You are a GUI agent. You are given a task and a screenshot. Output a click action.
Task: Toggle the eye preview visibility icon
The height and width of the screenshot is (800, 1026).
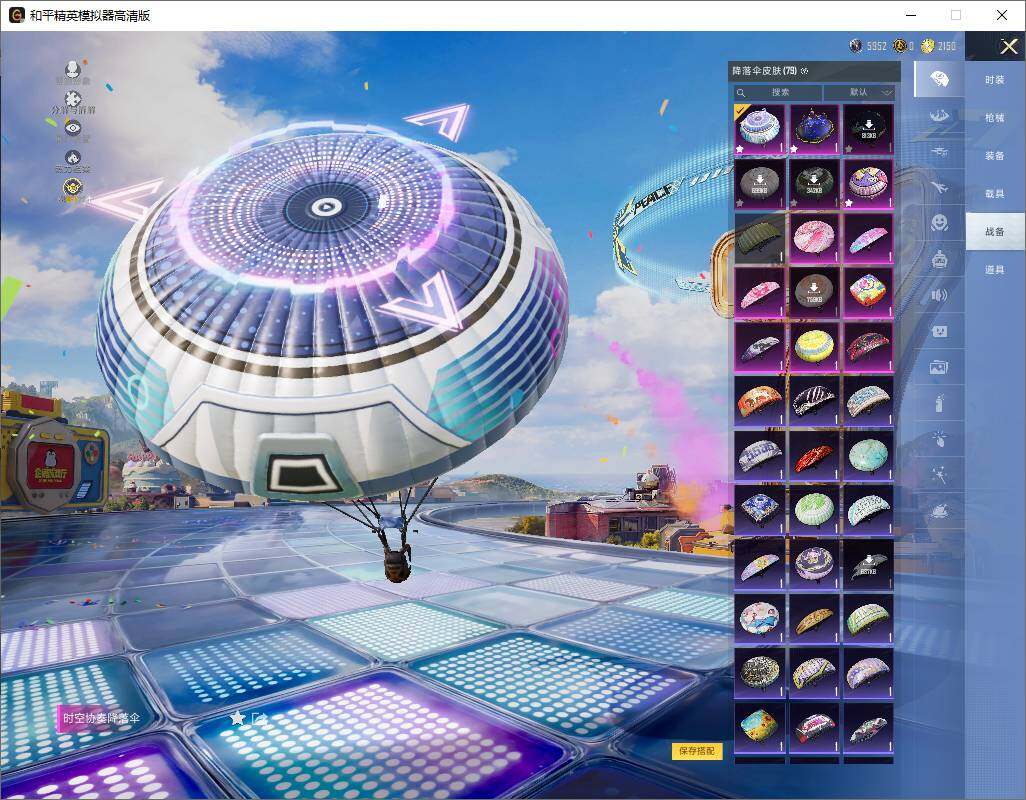73,127
